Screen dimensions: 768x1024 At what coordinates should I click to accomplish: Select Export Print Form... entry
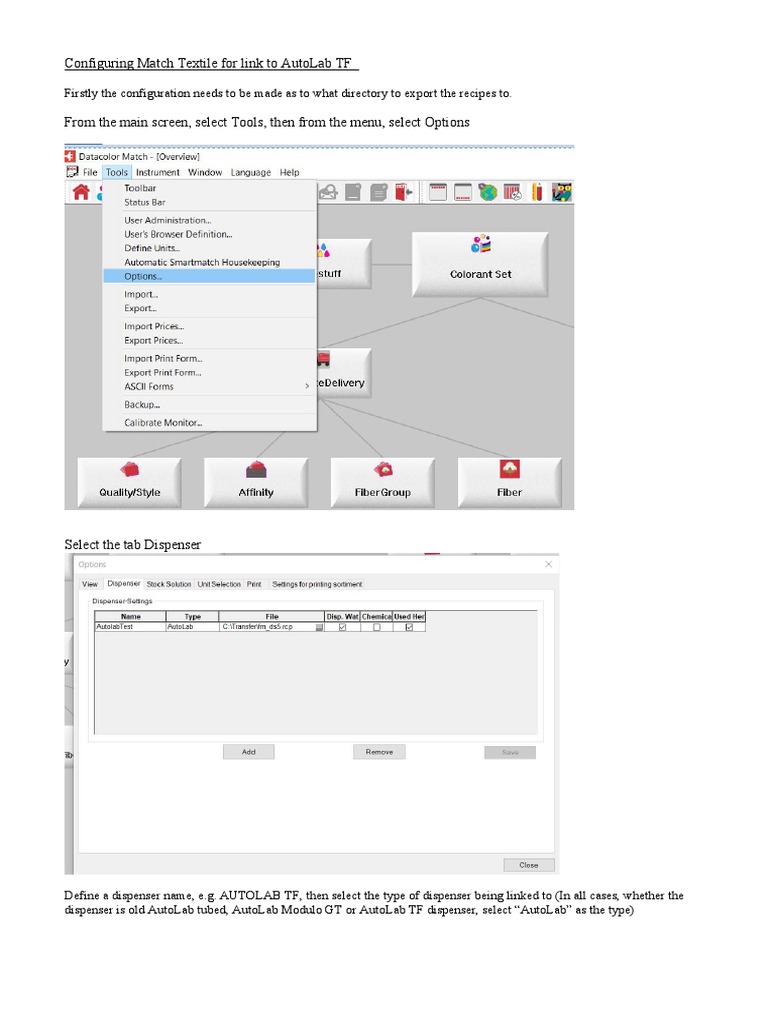click(209, 372)
